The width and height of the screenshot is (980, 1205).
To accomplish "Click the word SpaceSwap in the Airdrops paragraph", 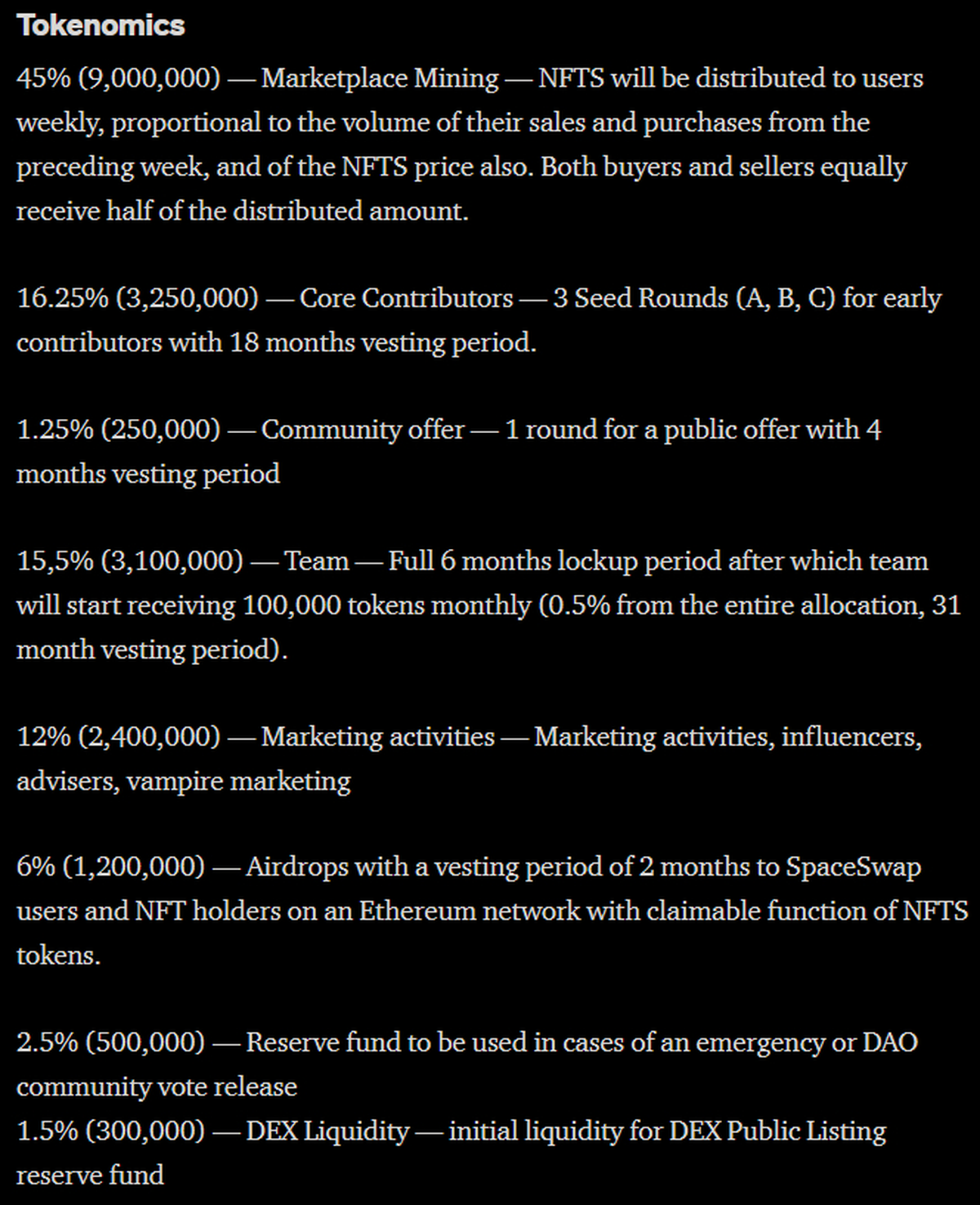I will click(853, 867).
